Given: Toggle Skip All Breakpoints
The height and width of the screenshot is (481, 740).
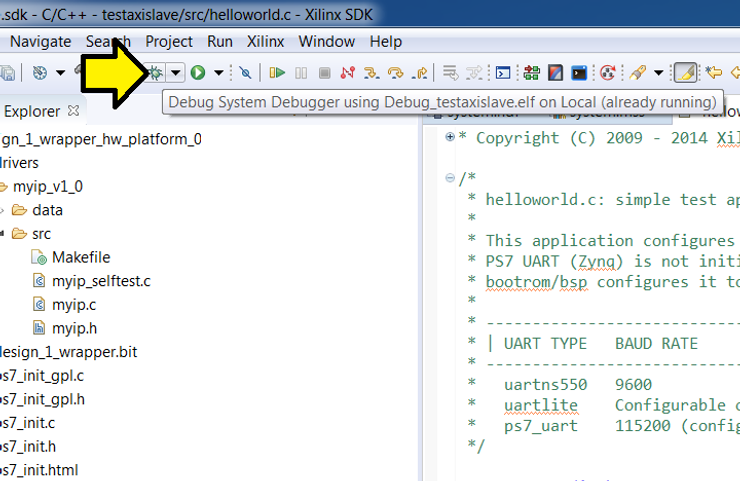Looking at the screenshot, I should (x=245, y=73).
